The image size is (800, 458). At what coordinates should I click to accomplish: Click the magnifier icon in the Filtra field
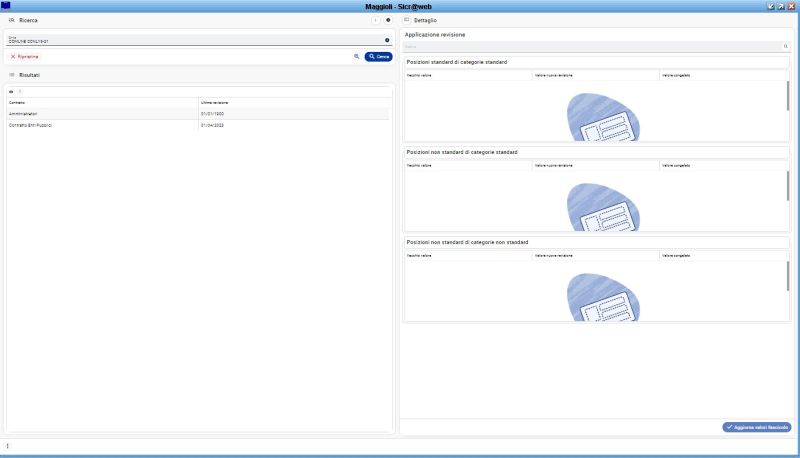786,46
